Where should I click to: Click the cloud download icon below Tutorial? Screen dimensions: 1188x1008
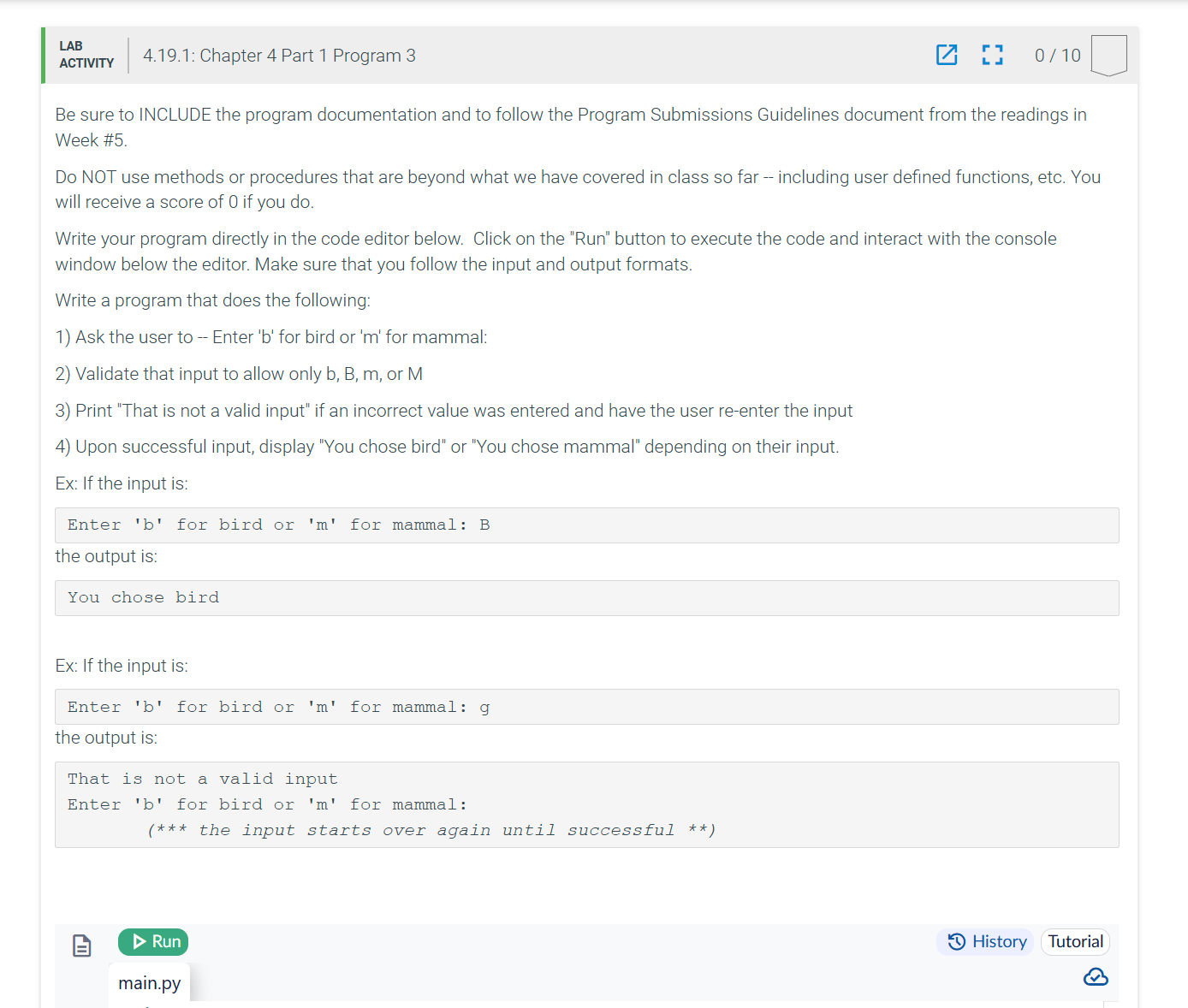1096,976
